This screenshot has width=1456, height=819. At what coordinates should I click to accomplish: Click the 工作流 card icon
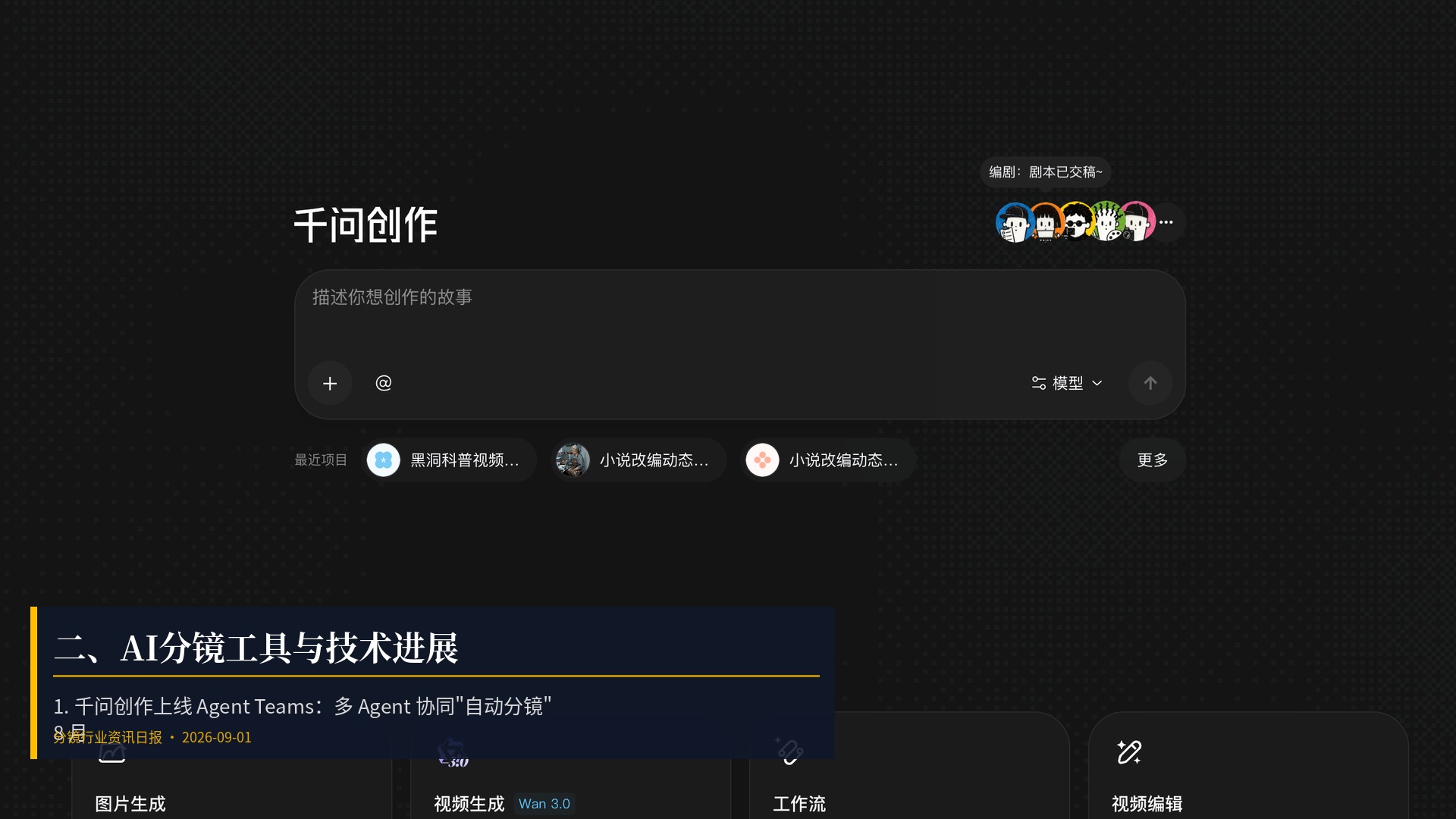click(x=790, y=752)
